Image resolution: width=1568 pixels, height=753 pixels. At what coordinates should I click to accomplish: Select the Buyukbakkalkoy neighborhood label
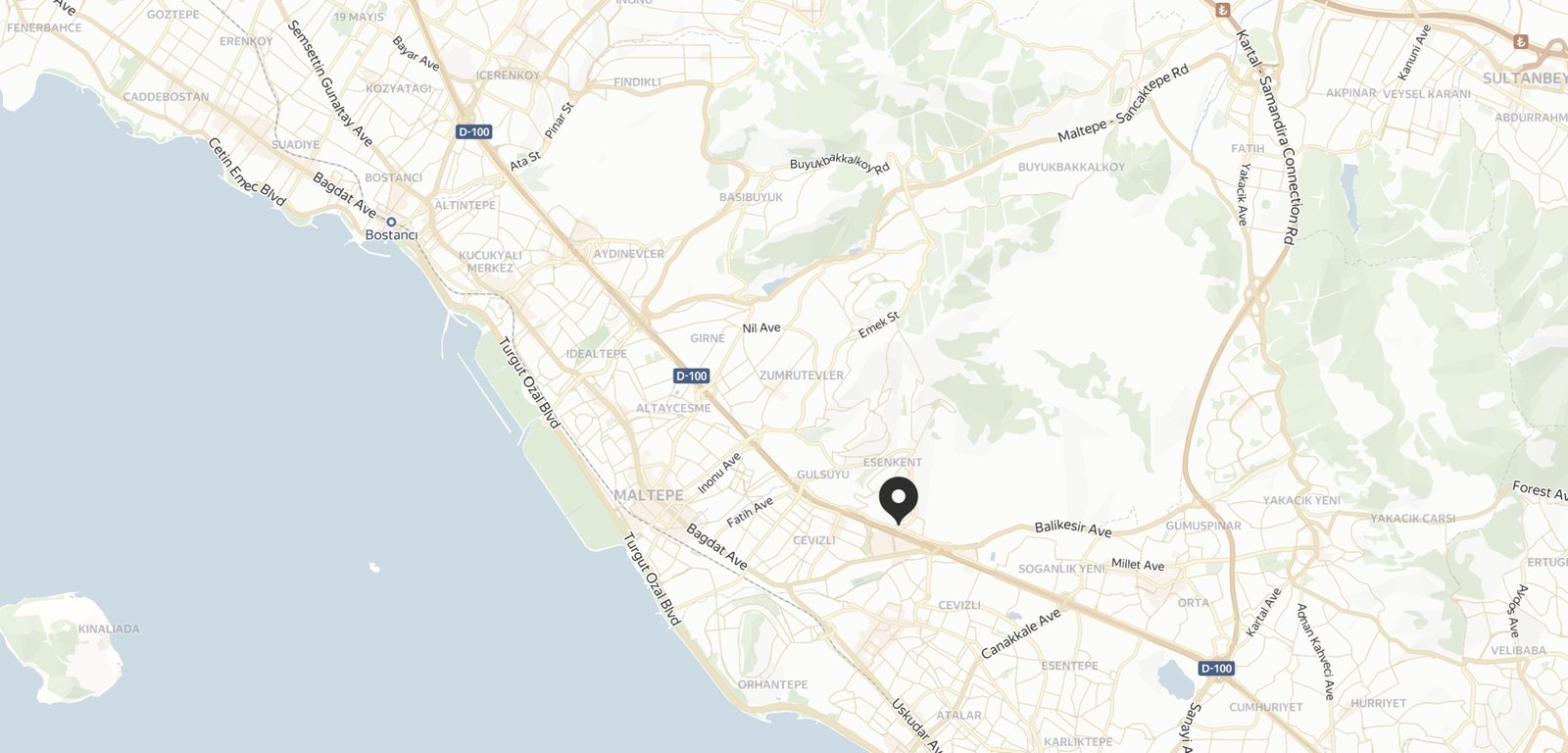coord(1071,167)
